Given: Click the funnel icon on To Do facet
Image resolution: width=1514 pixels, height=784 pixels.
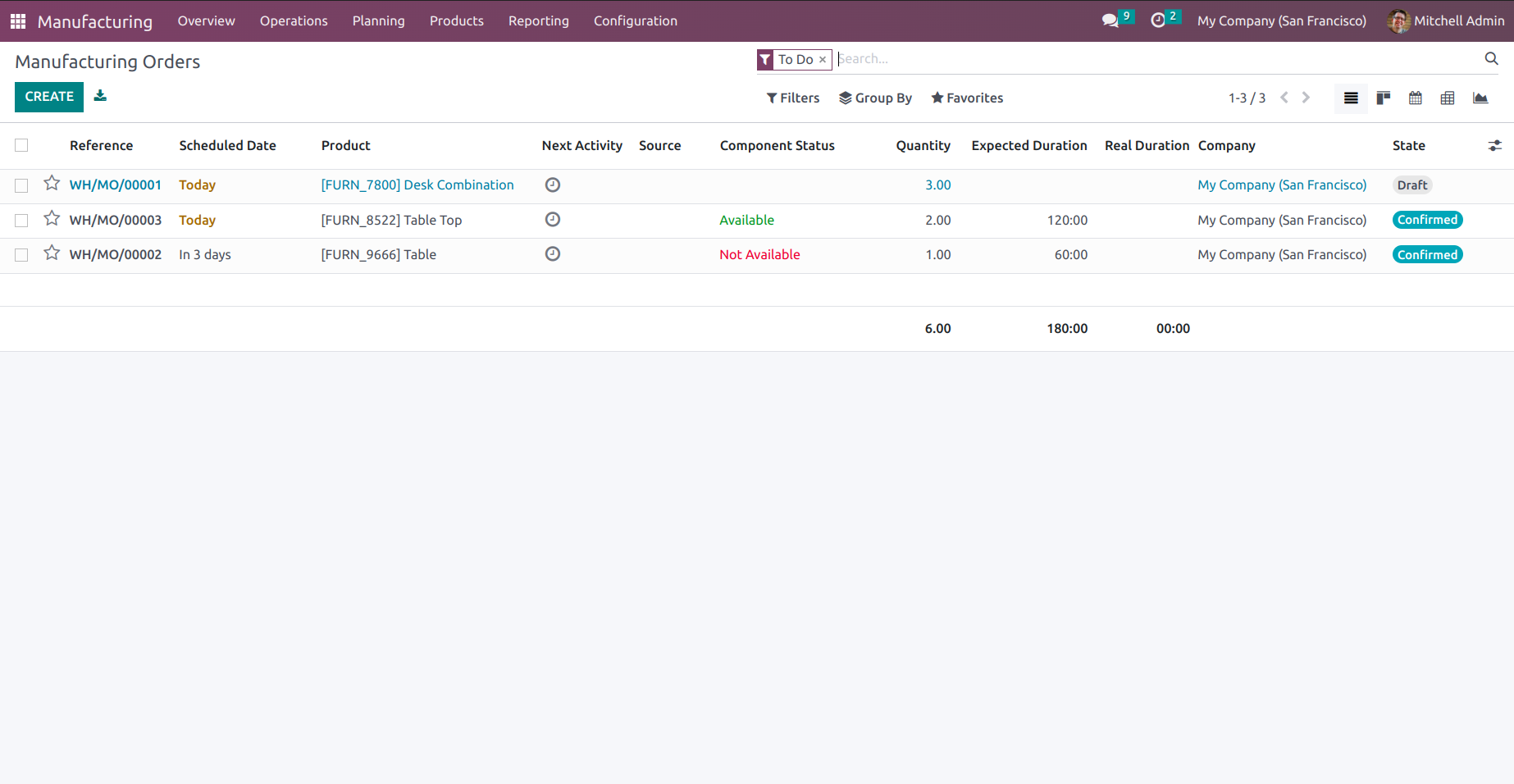Looking at the screenshot, I should click(765, 60).
